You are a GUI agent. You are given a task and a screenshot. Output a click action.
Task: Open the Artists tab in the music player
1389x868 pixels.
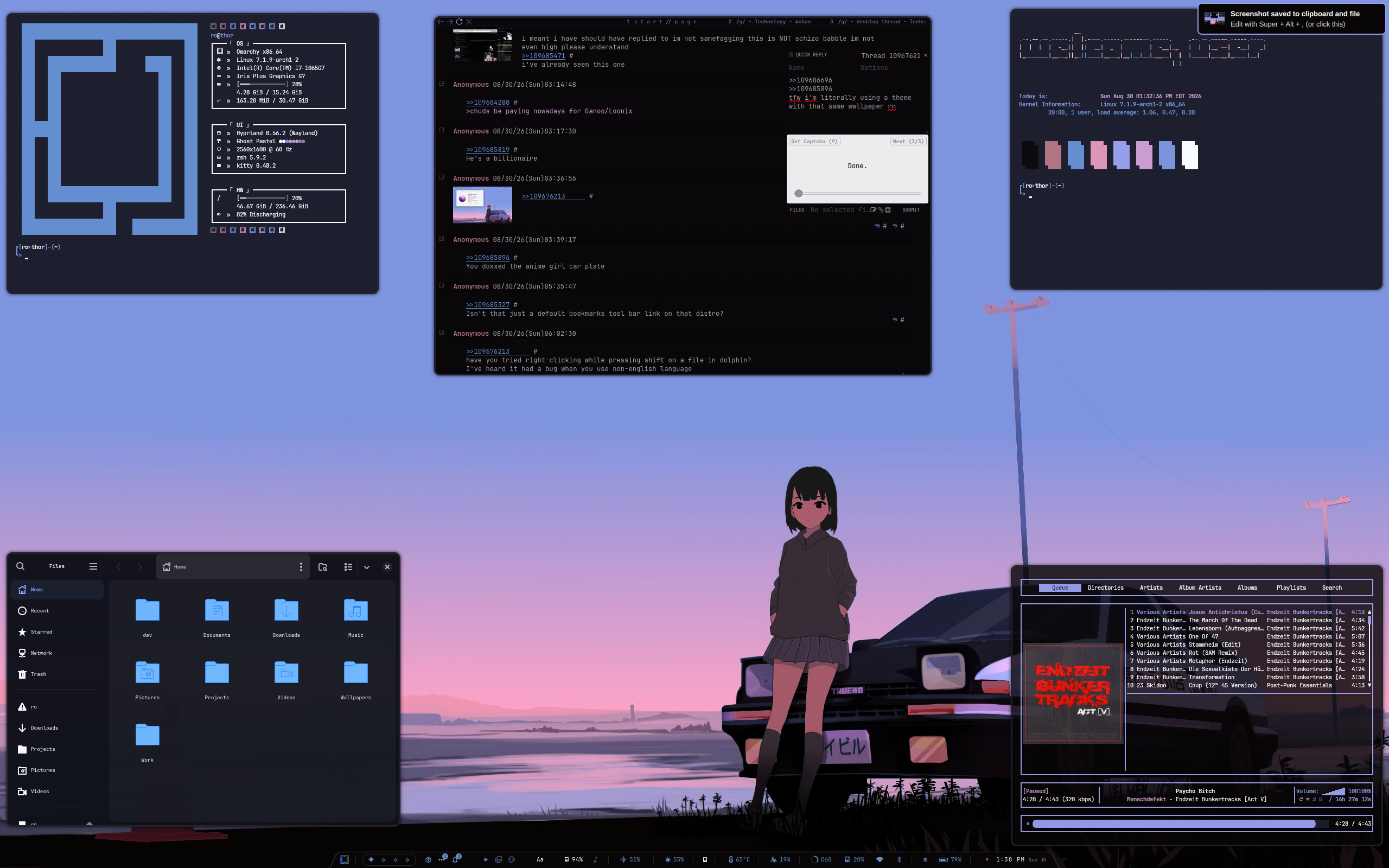coord(1151,588)
